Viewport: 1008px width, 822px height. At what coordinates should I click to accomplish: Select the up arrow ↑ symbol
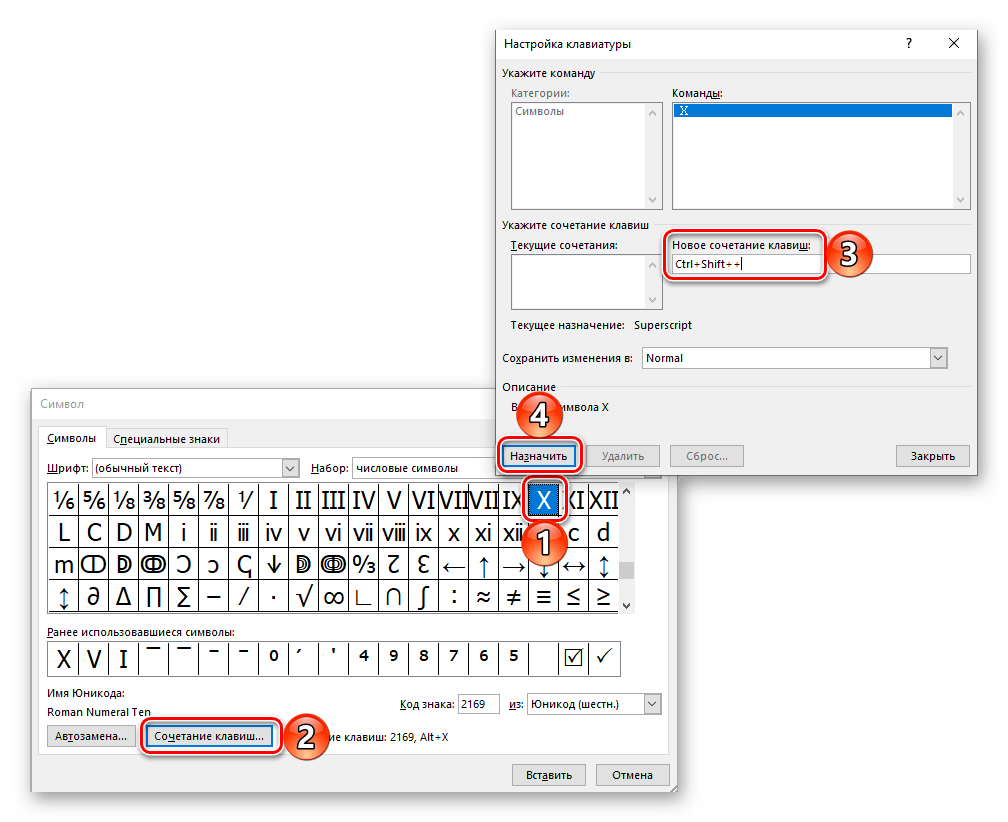point(483,566)
